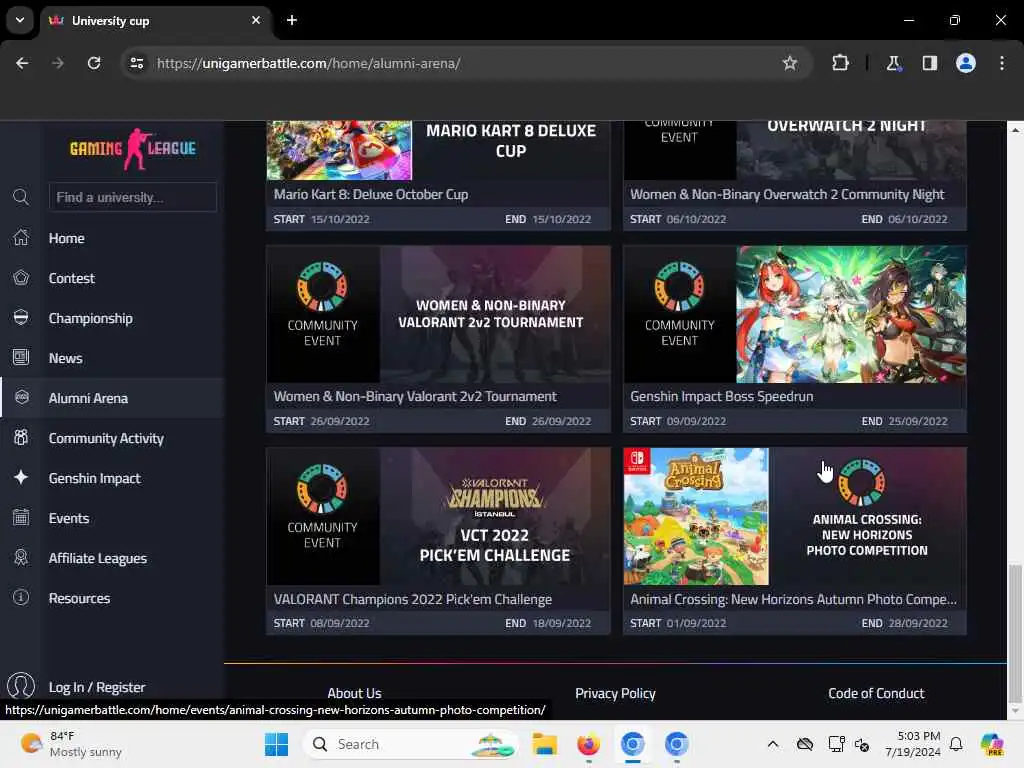Click the Community Activity icon
The height and width of the screenshot is (768, 1024).
21,437
